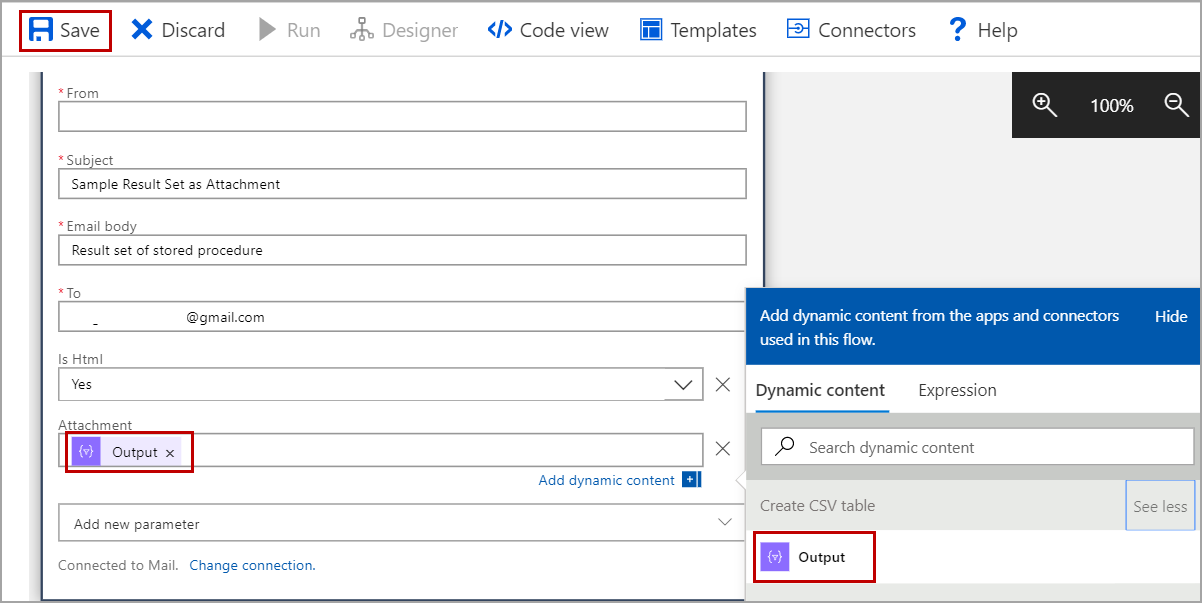Image resolution: width=1202 pixels, height=603 pixels.
Task: Expand the Add new parameter dropdown
Action: (726, 523)
